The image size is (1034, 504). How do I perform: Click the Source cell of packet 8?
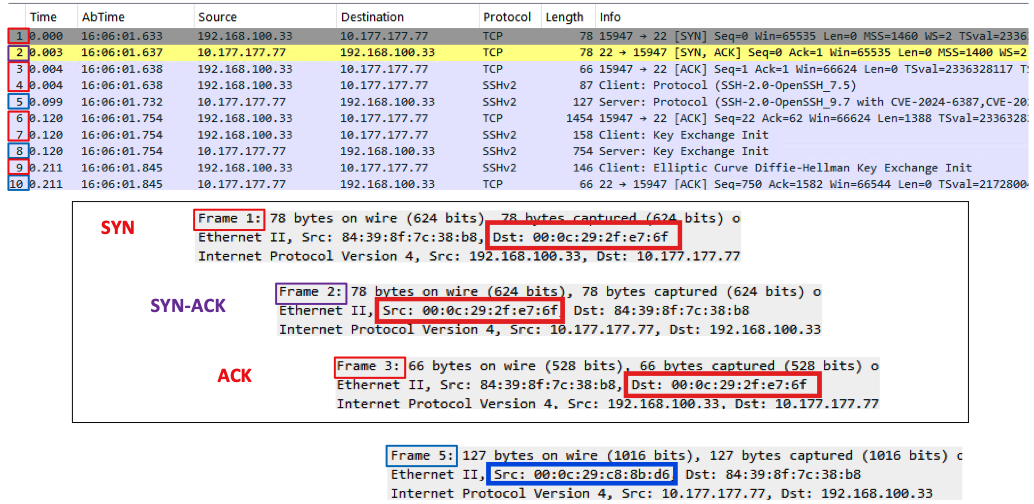(x=242, y=150)
